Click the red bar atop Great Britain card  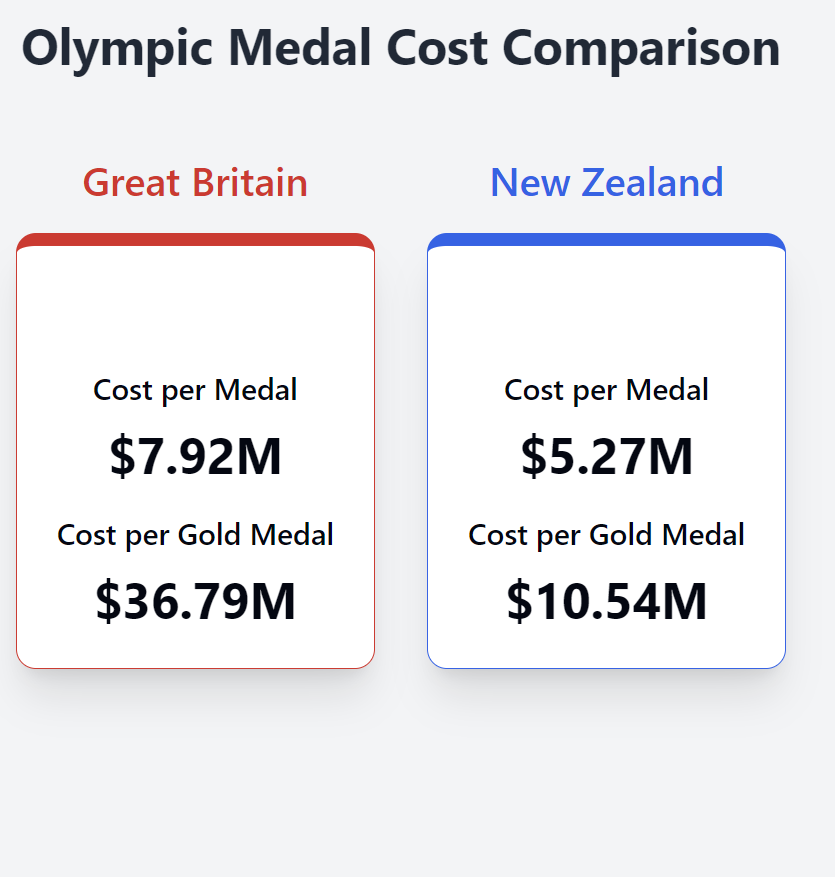[x=195, y=240]
